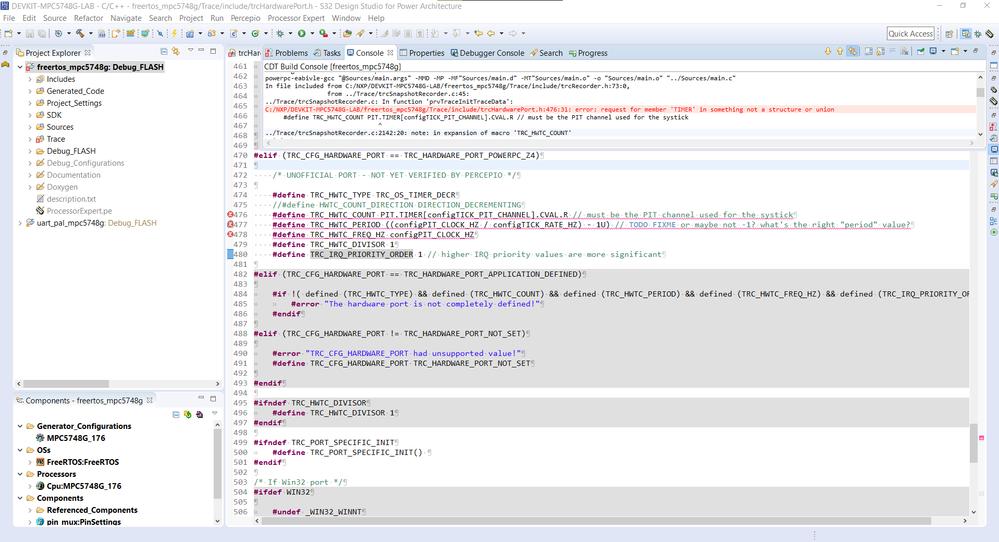Viewport: 999px width, 542px height.
Task: Click Components view vertical scrollbar
Action: coord(217,471)
